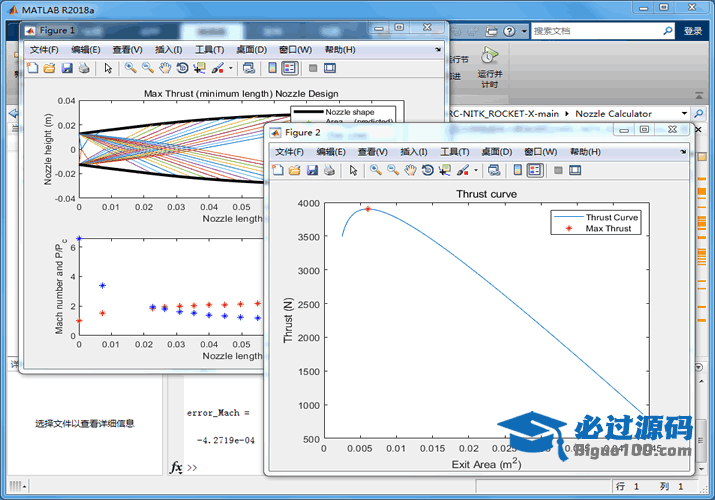Select Pan hand tool in Figure 2 toolbar
The image size is (715, 500).
pos(410,170)
